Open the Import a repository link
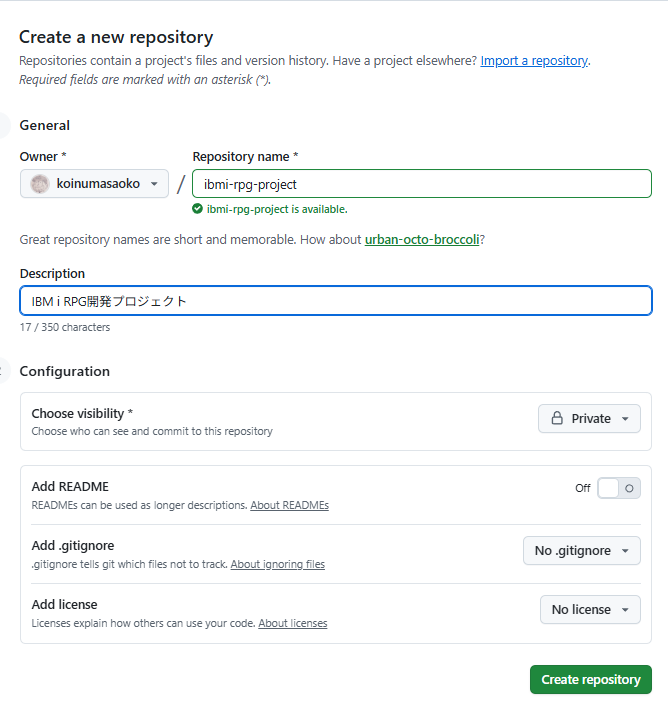The height and width of the screenshot is (711, 668). (x=534, y=61)
